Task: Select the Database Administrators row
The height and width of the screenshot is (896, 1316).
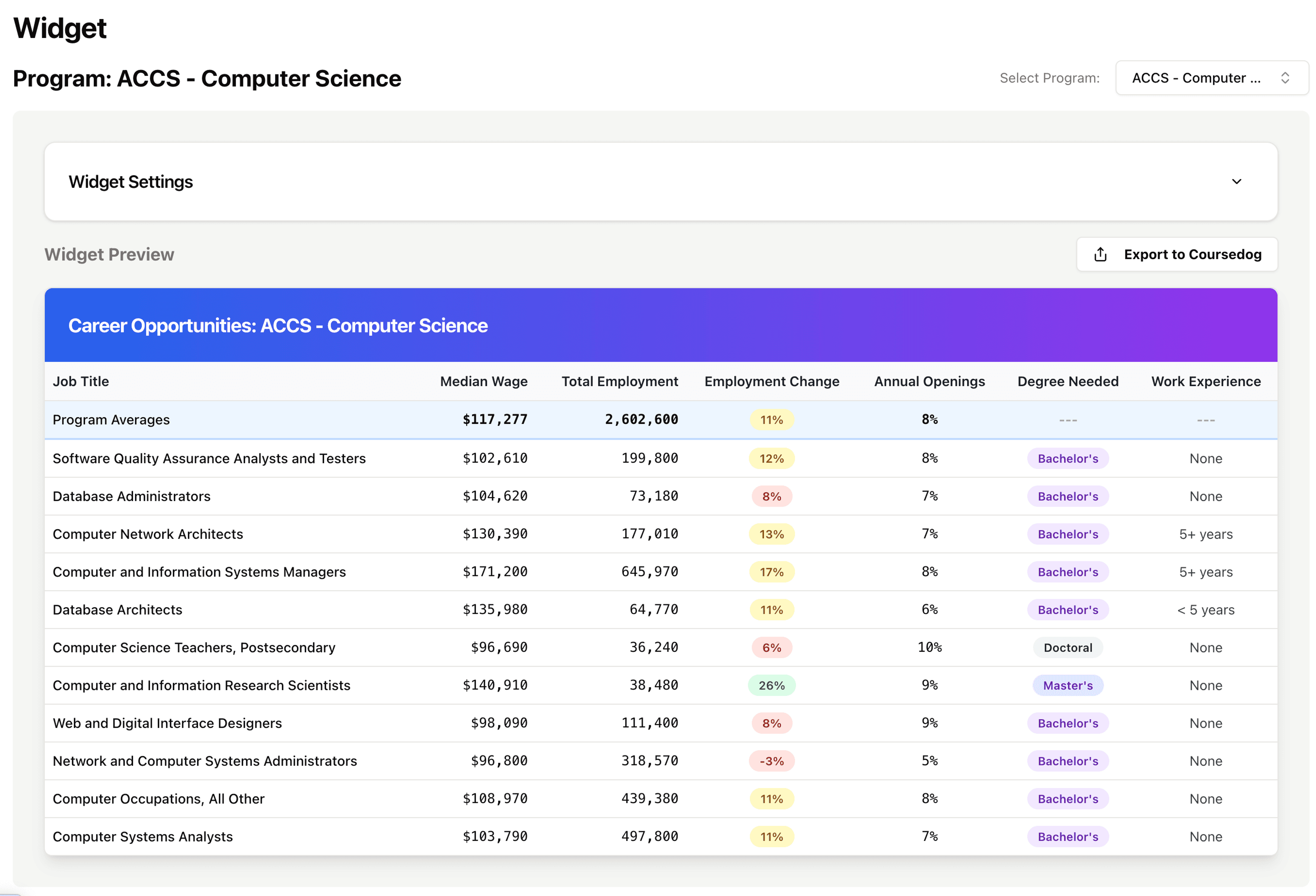Action: coord(131,496)
